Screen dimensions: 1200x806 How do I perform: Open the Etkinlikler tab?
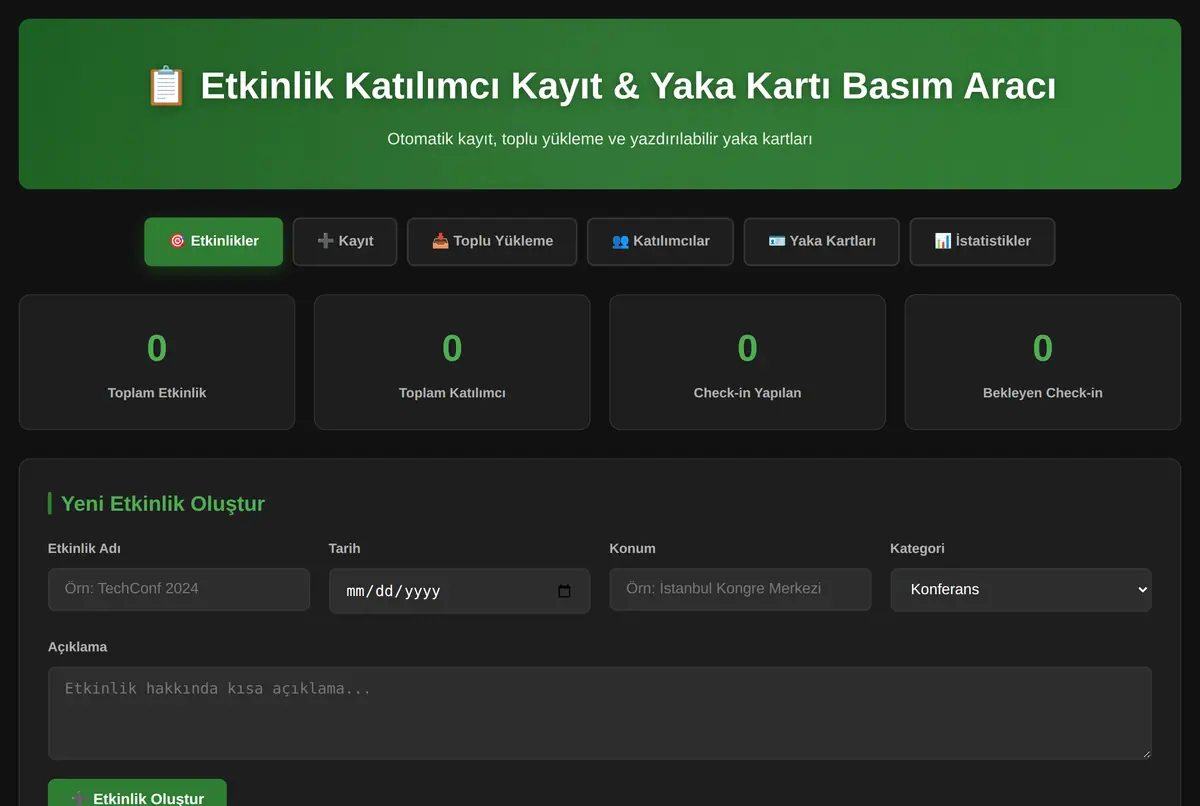[x=213, y=241]
